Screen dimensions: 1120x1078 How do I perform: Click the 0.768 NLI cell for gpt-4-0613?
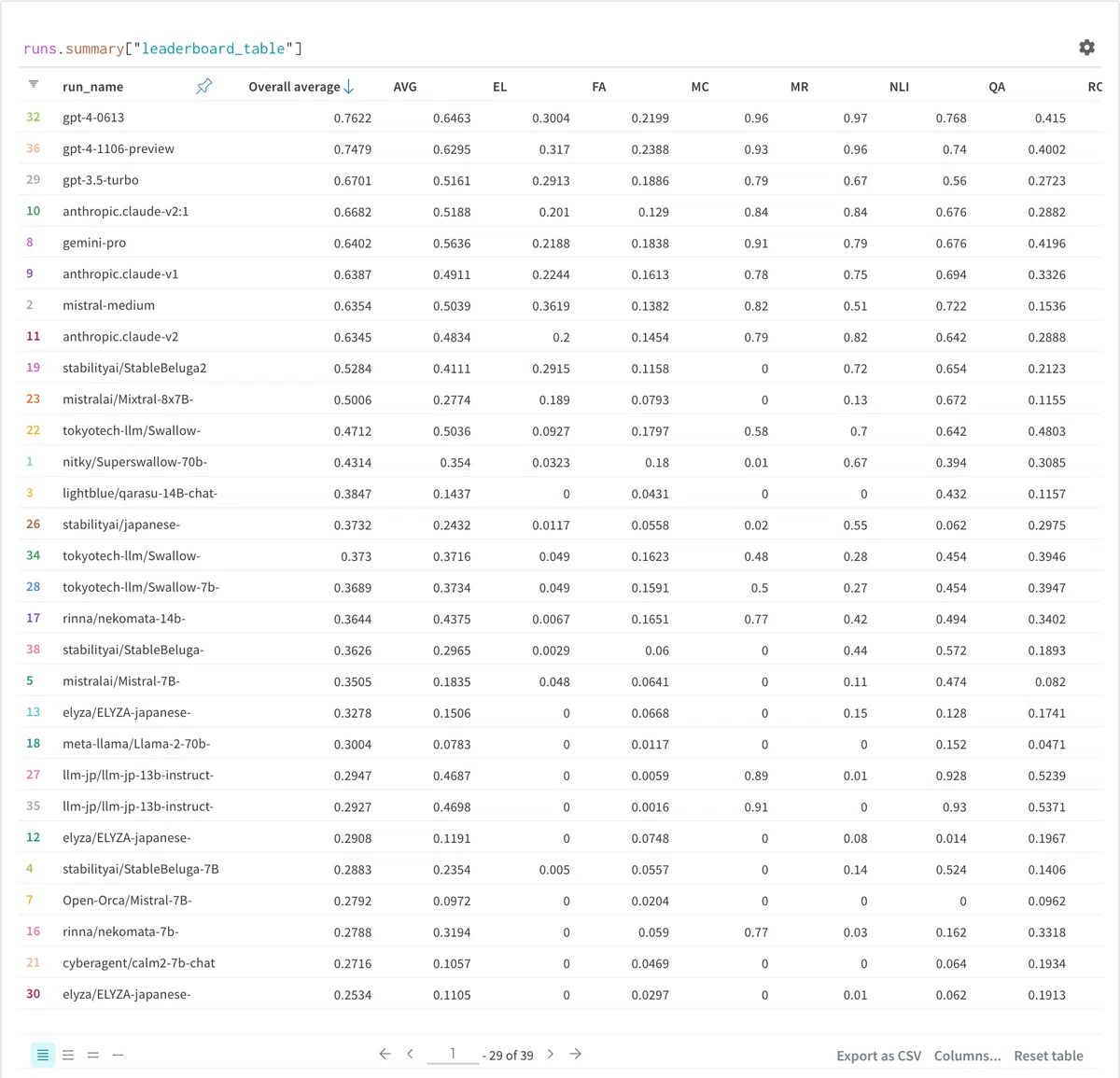951,119
